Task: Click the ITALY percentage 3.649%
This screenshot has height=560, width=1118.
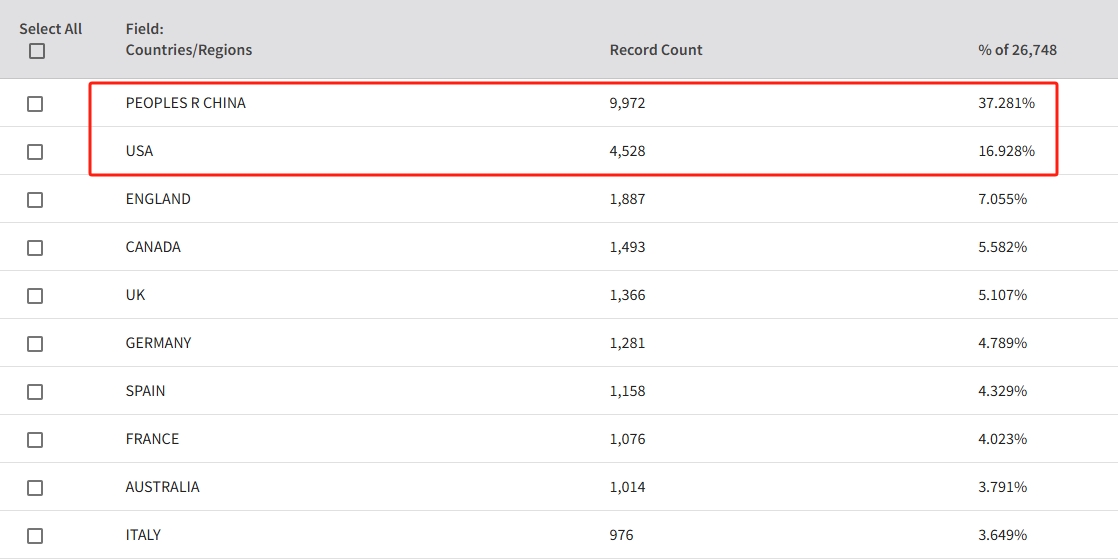Action: (x=1002, y=535)
